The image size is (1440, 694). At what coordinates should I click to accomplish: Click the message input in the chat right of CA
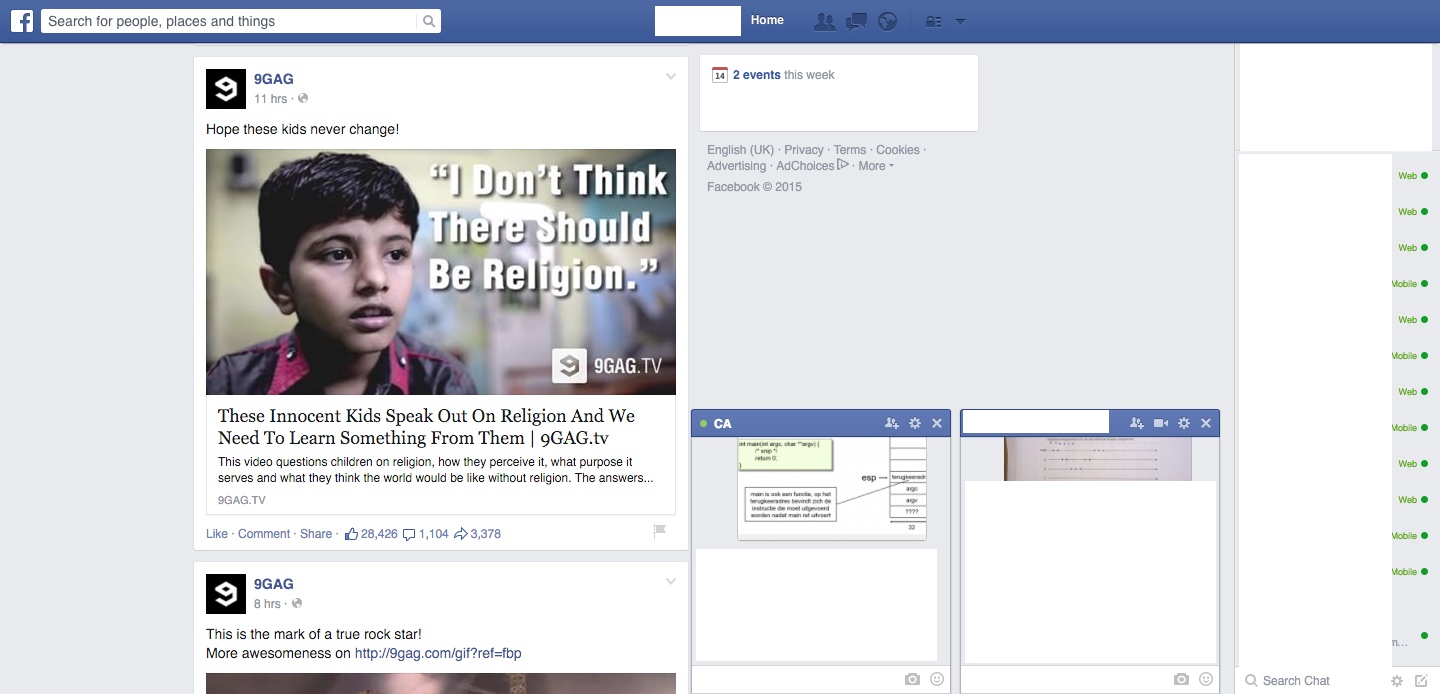pyautogui.click(x=1066, y=680)
